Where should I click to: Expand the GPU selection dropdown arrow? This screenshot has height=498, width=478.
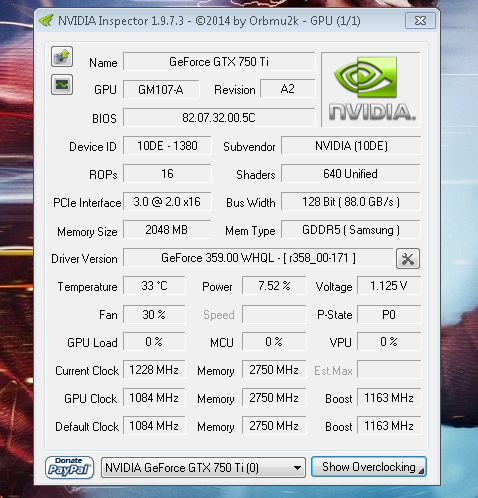pos(297,468)
